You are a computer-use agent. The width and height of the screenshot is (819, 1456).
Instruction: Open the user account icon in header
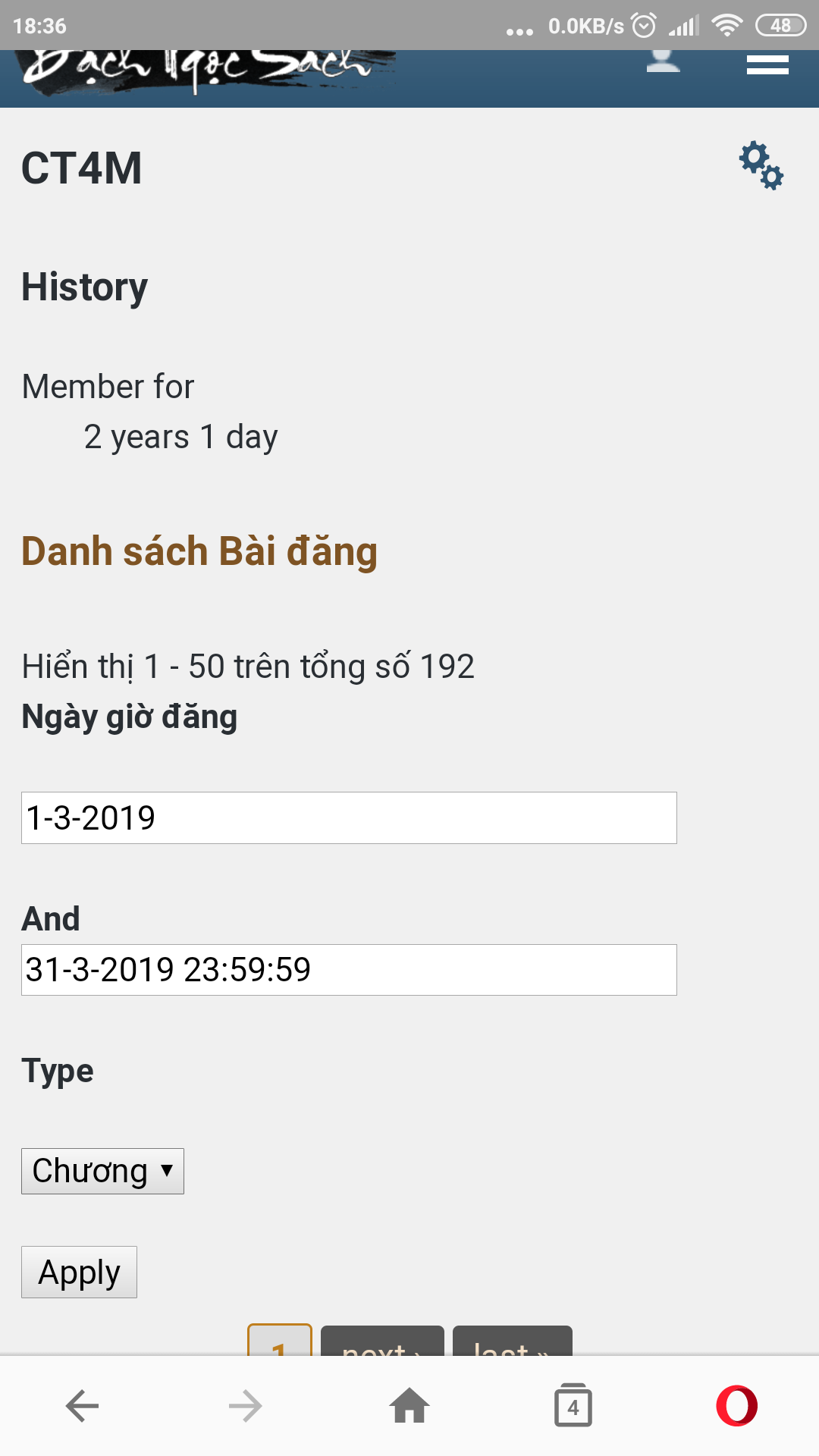(x=662, y=64)
